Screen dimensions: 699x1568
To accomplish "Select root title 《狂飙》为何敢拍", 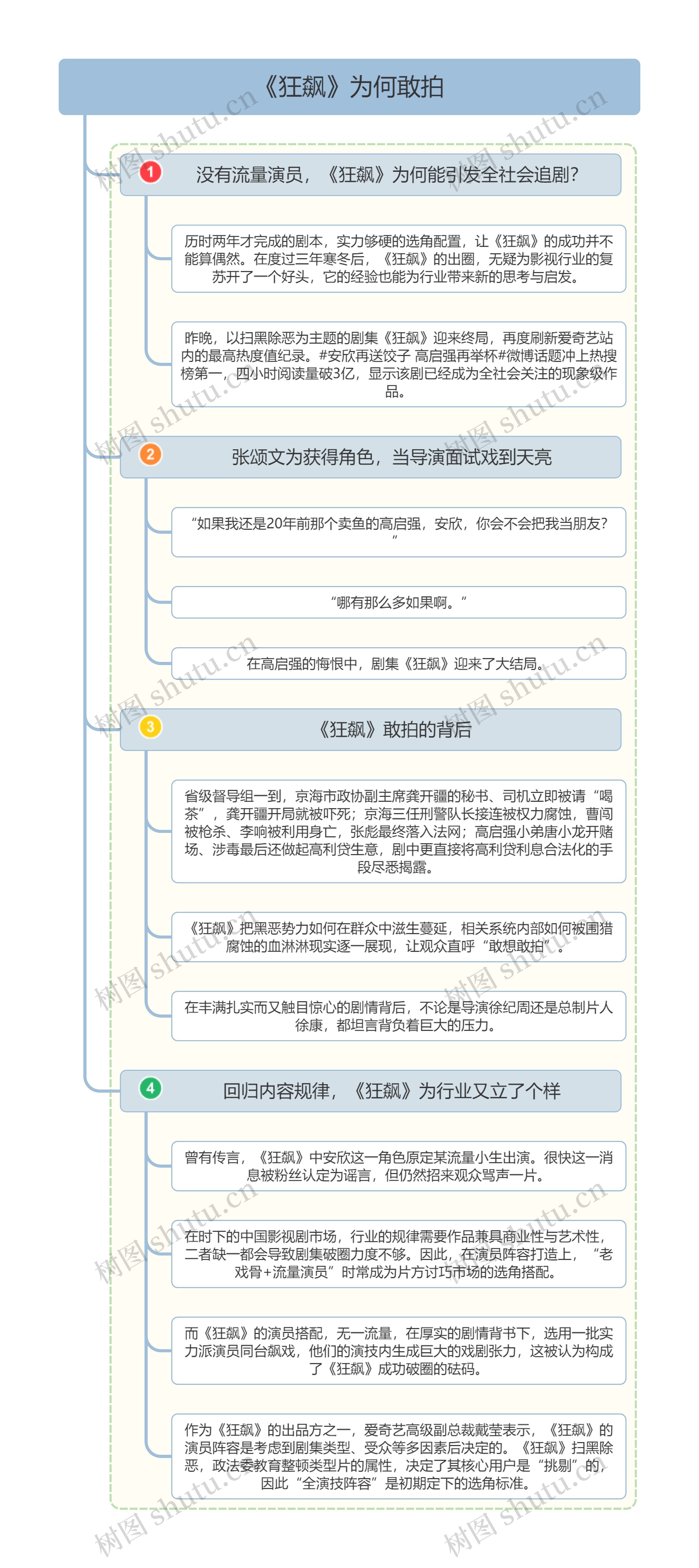I will (x=349, y=87).
